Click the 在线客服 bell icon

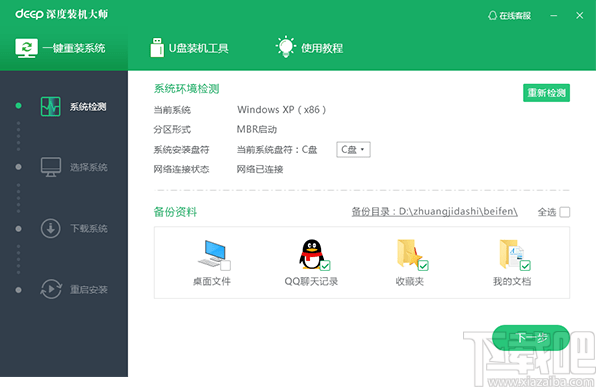pyautogui.click(x=492, y=16)
